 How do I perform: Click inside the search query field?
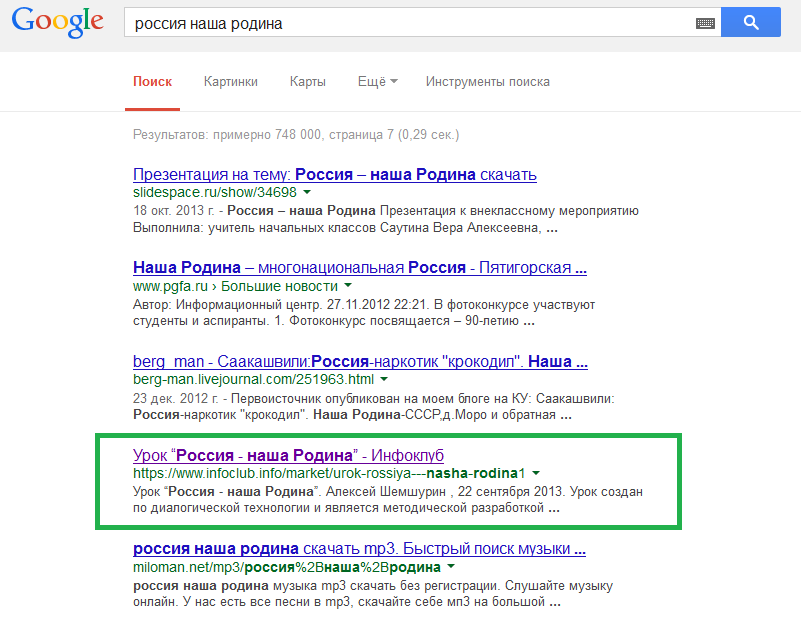click(x=400, y=23)
